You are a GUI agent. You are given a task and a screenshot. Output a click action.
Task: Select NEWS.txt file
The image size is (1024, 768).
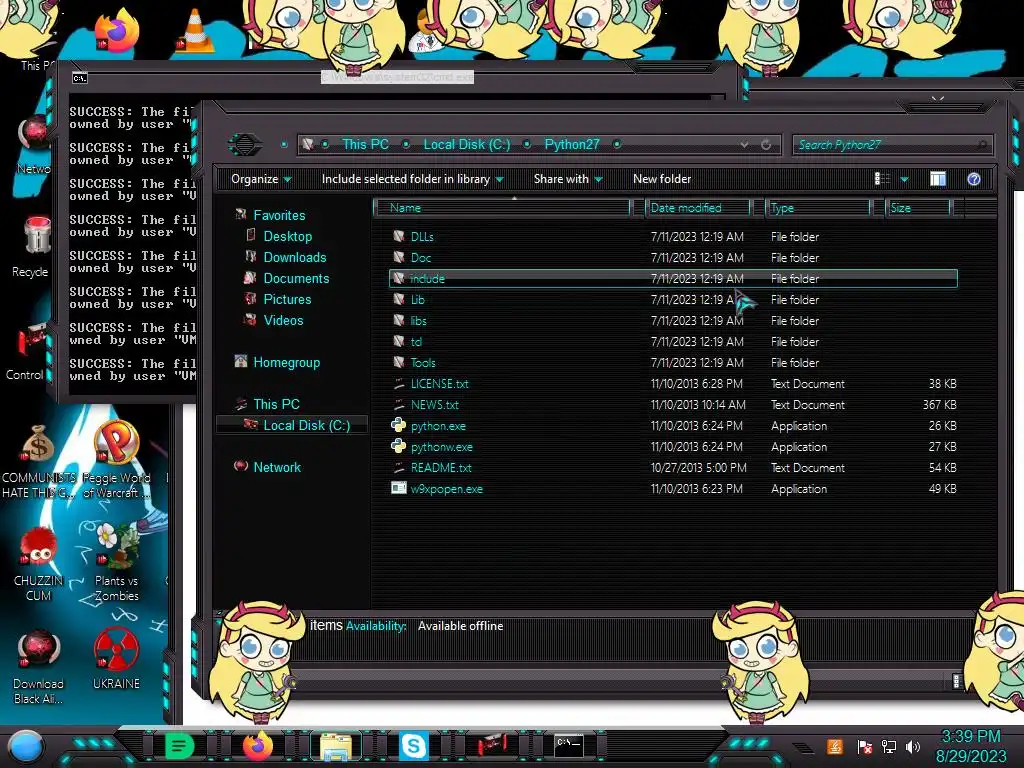(x=434, y=405)
